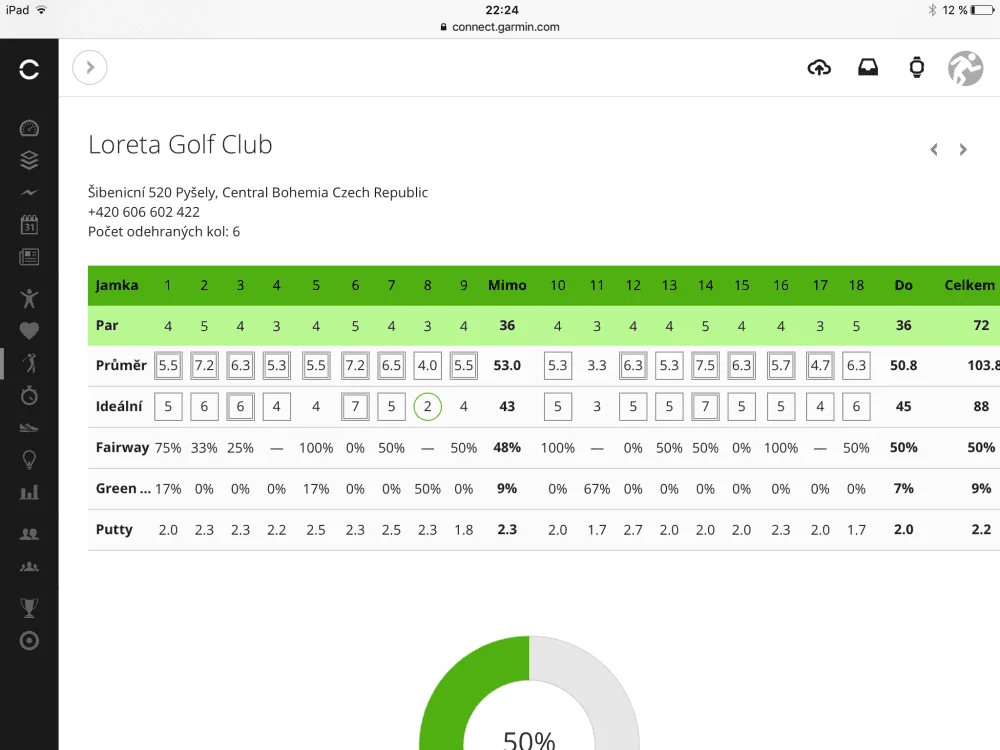Click the Garmin Connect logo icon
This screenshot has width=1000, height=750.
pos(29,69)
